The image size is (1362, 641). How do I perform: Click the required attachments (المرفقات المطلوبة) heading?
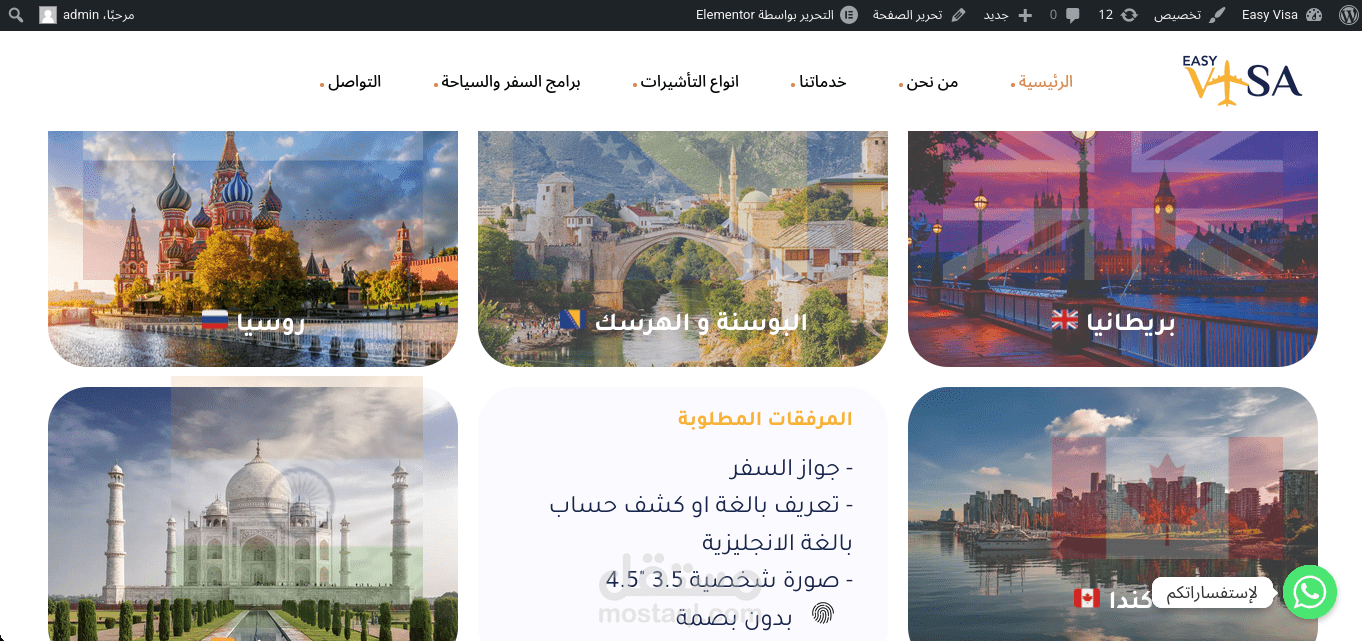click(x=765, y=419)
